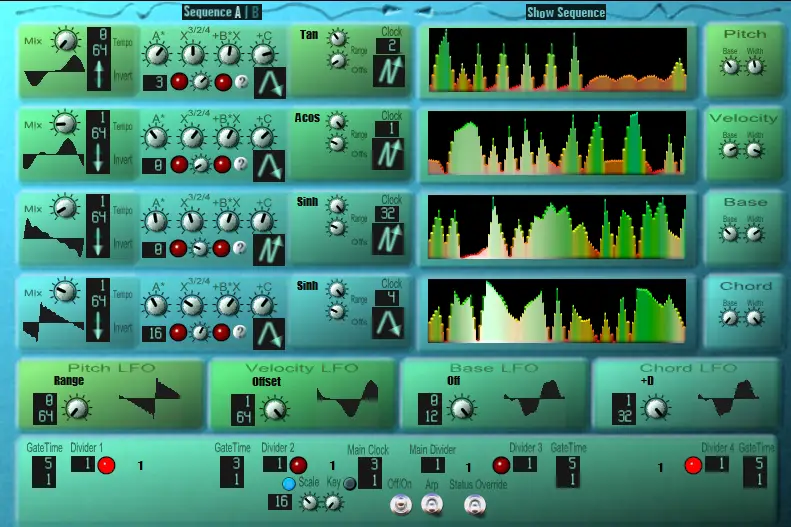
Task: Click the Base LFO waveform shape
Action: coord(534,398)
